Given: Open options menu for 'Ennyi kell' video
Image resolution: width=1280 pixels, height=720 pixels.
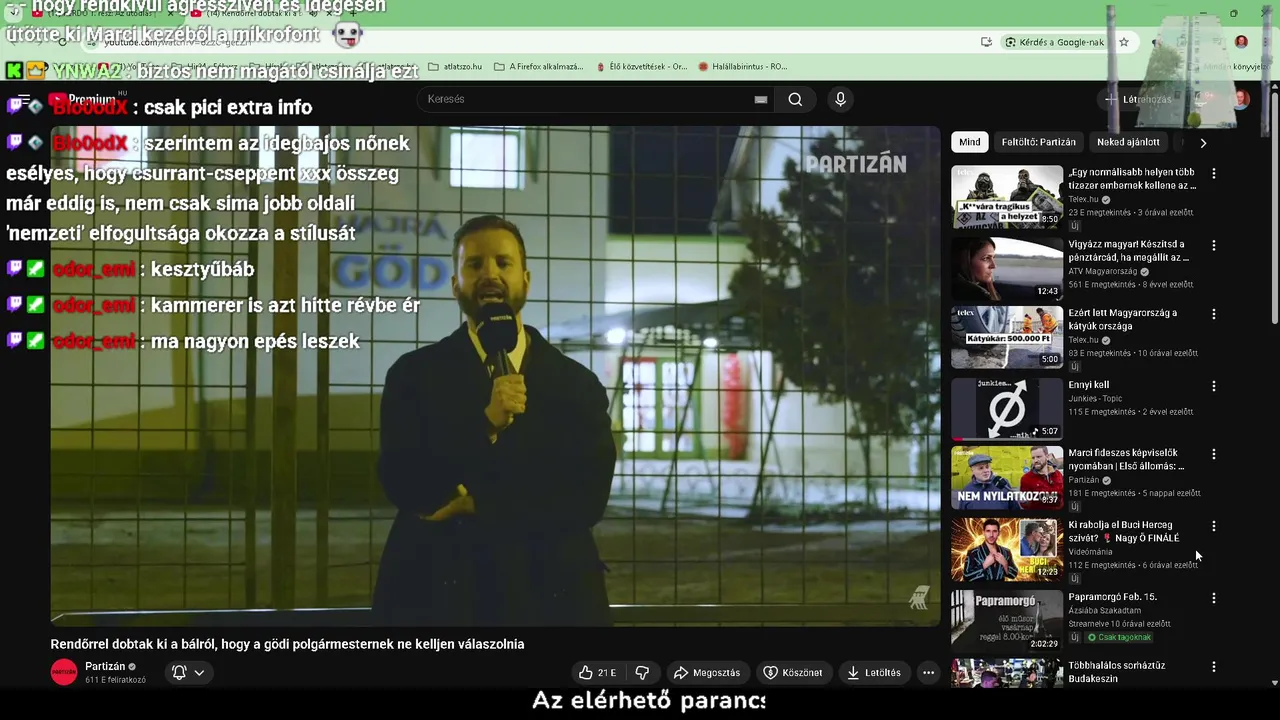Looking at the screenshot, I should (x=1214, y=386).
